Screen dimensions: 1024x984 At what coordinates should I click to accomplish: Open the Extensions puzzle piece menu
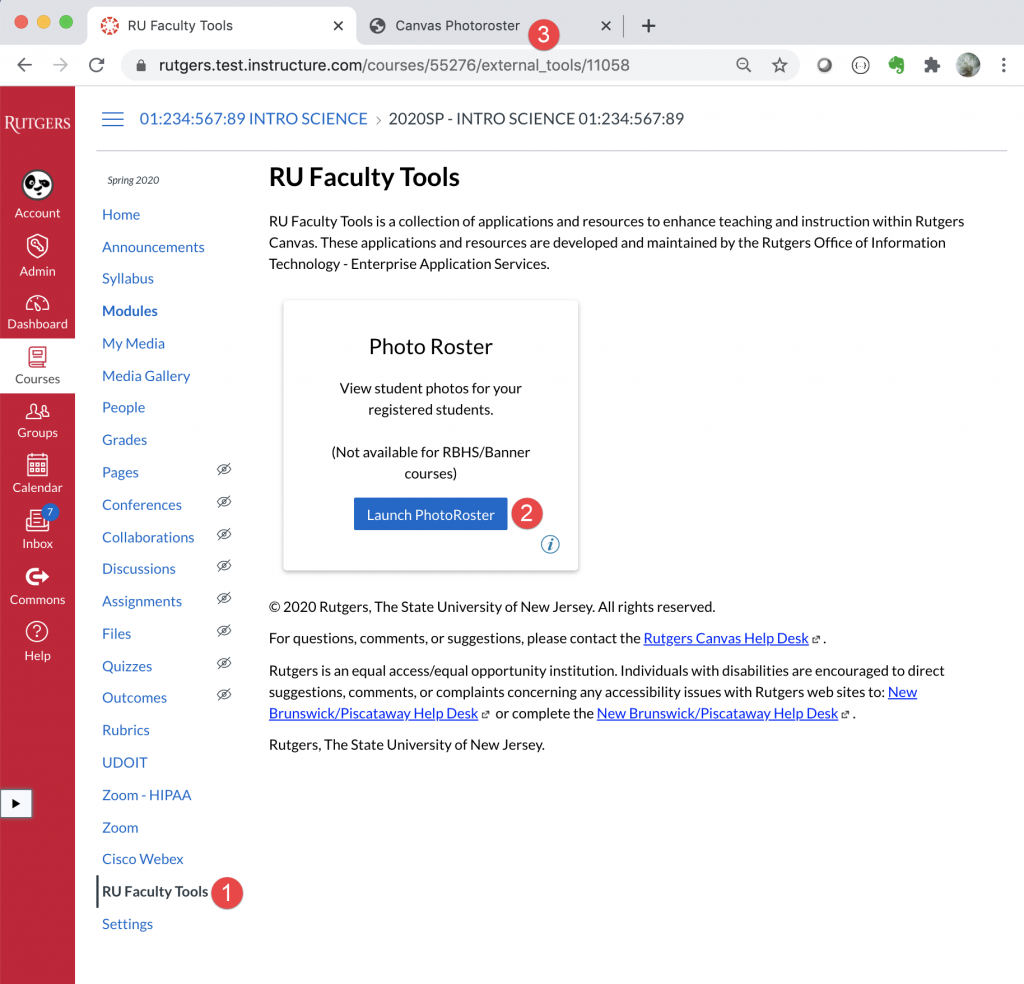click(x=932, y=65)
